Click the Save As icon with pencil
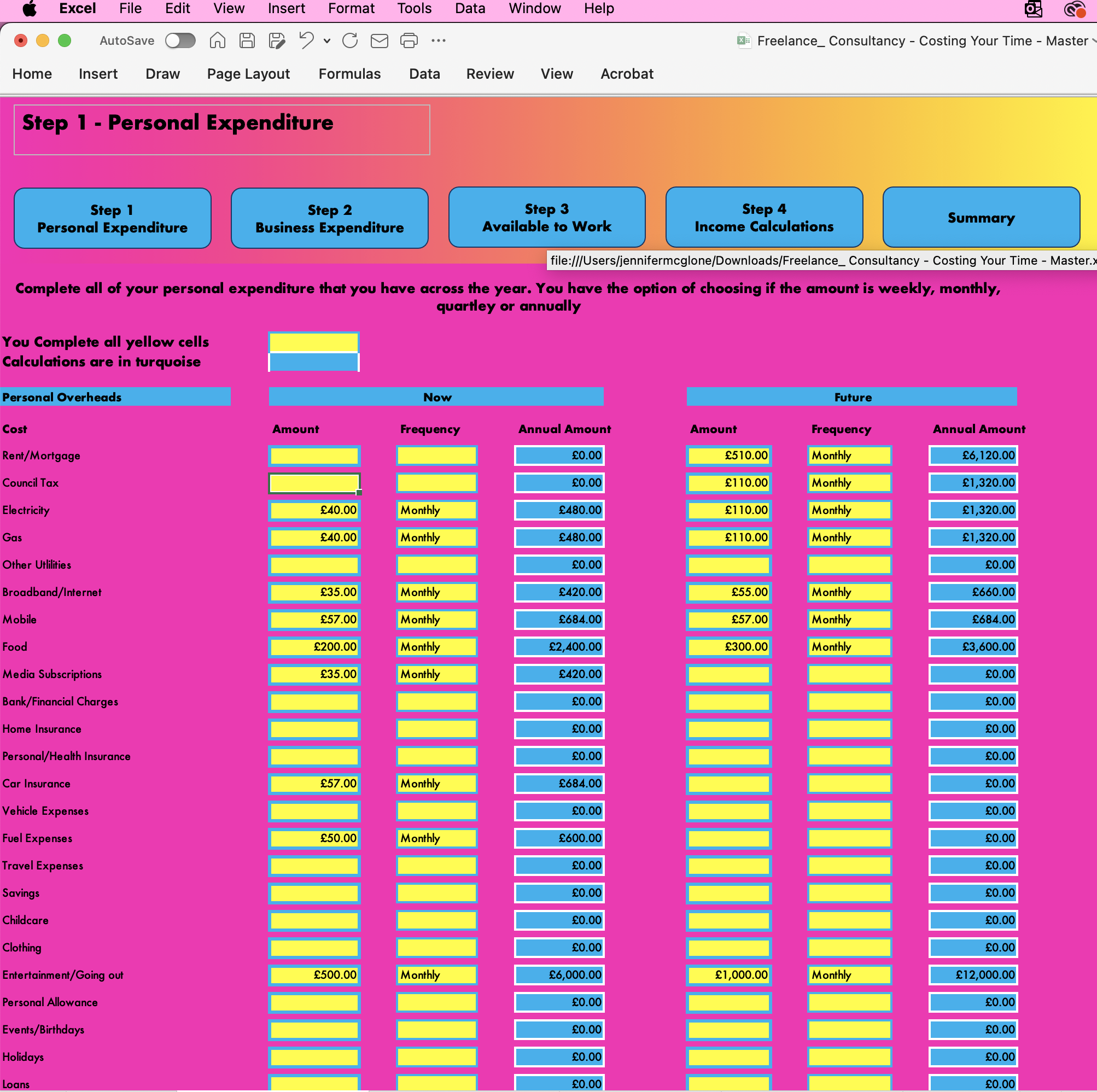Image resolution: width=1097 pixels, height=1092 pixels. (x=277, y=40)
